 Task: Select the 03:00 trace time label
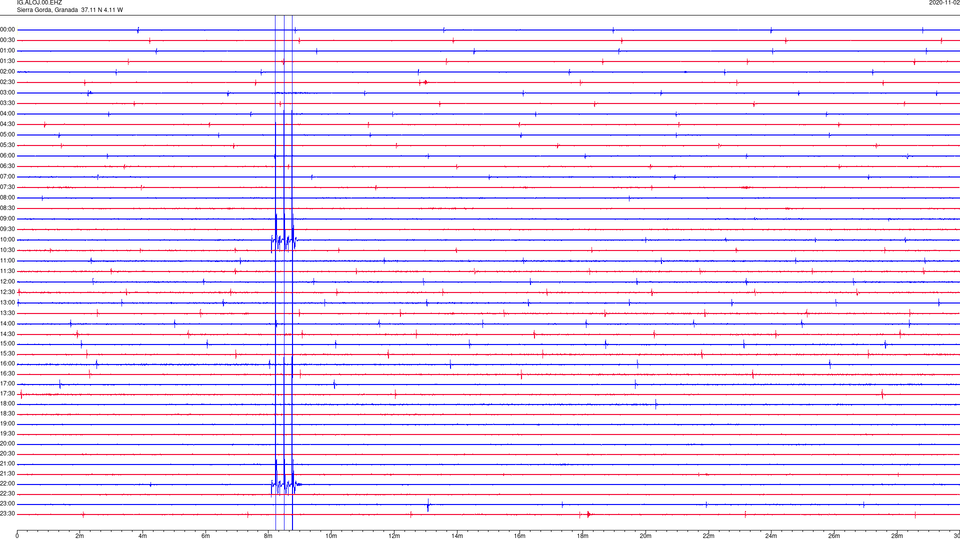click(x=8, y=93)
